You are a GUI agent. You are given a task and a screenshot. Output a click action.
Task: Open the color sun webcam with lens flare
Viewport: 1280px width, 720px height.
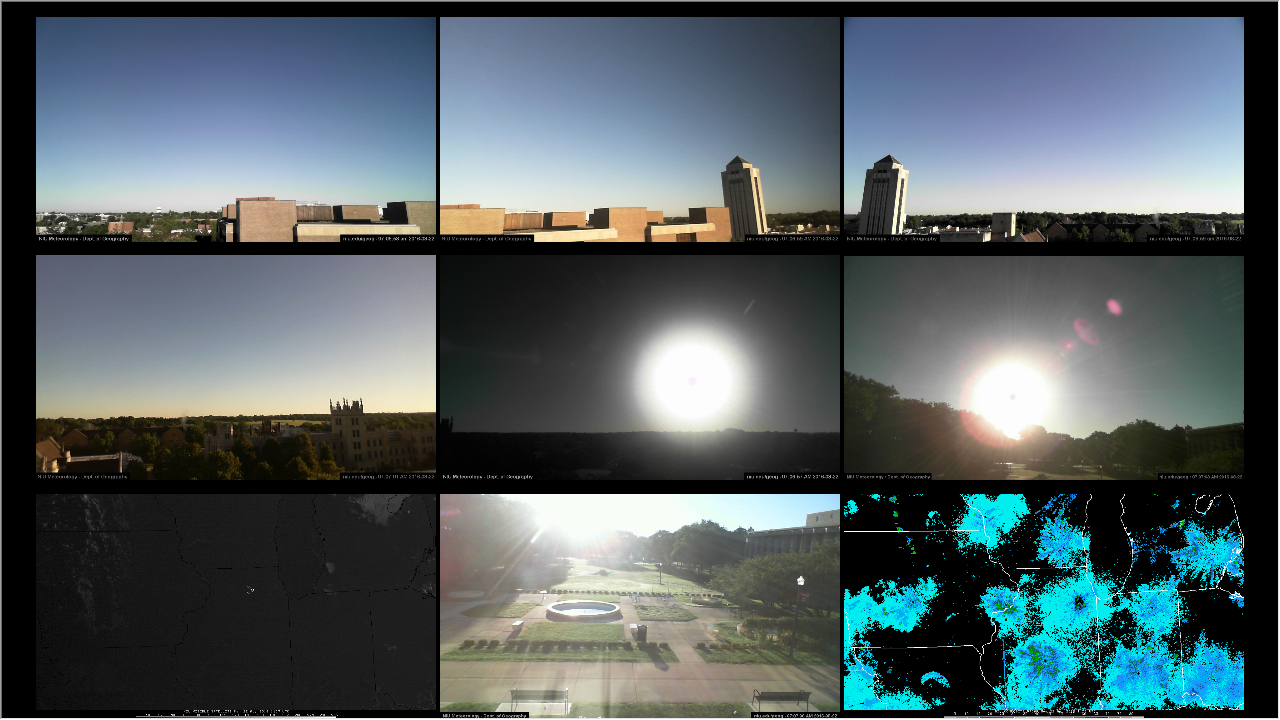point(1044,368)
